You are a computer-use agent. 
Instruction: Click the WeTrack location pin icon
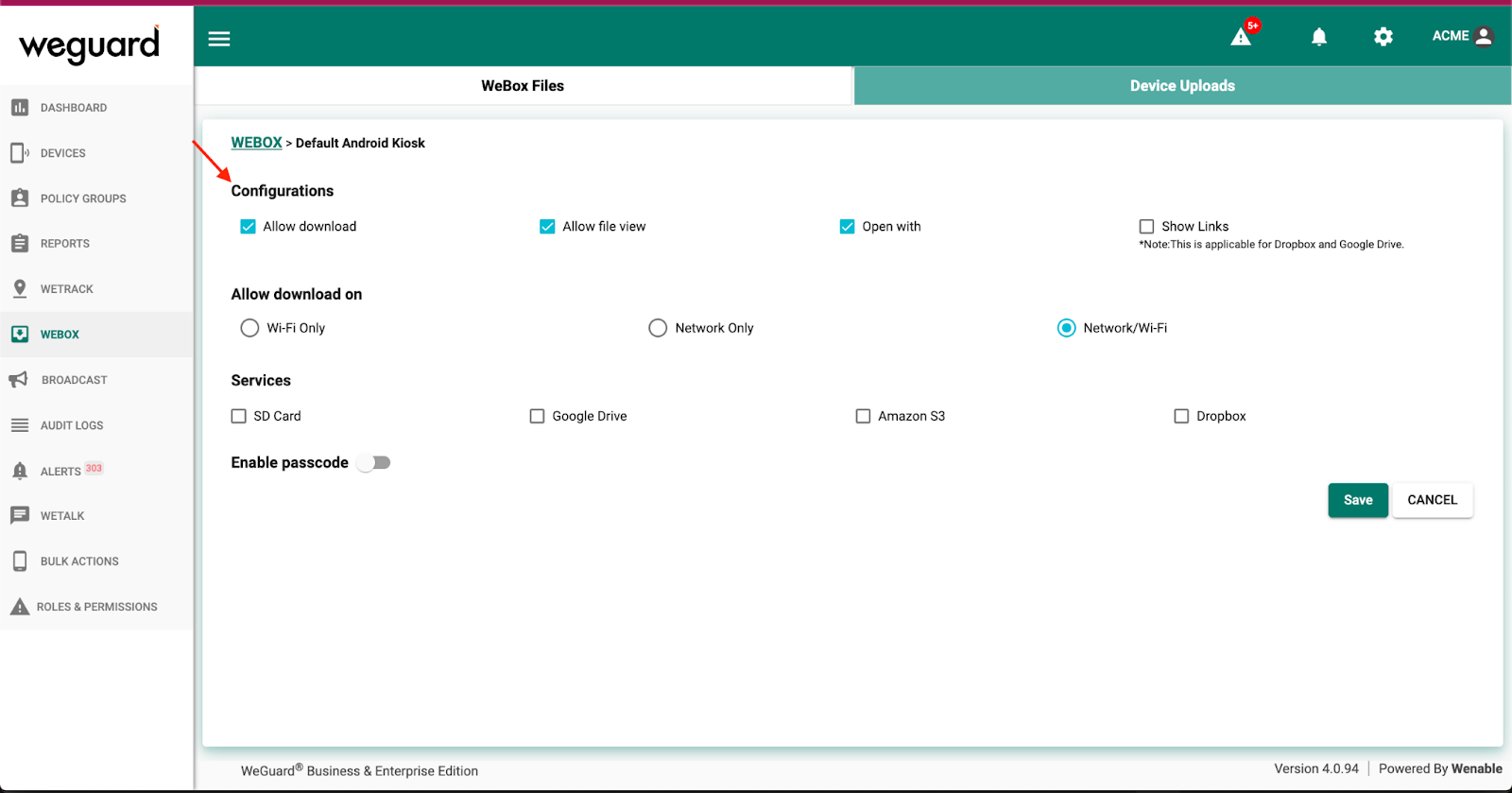pyautogui.click(x=20, y=288)
